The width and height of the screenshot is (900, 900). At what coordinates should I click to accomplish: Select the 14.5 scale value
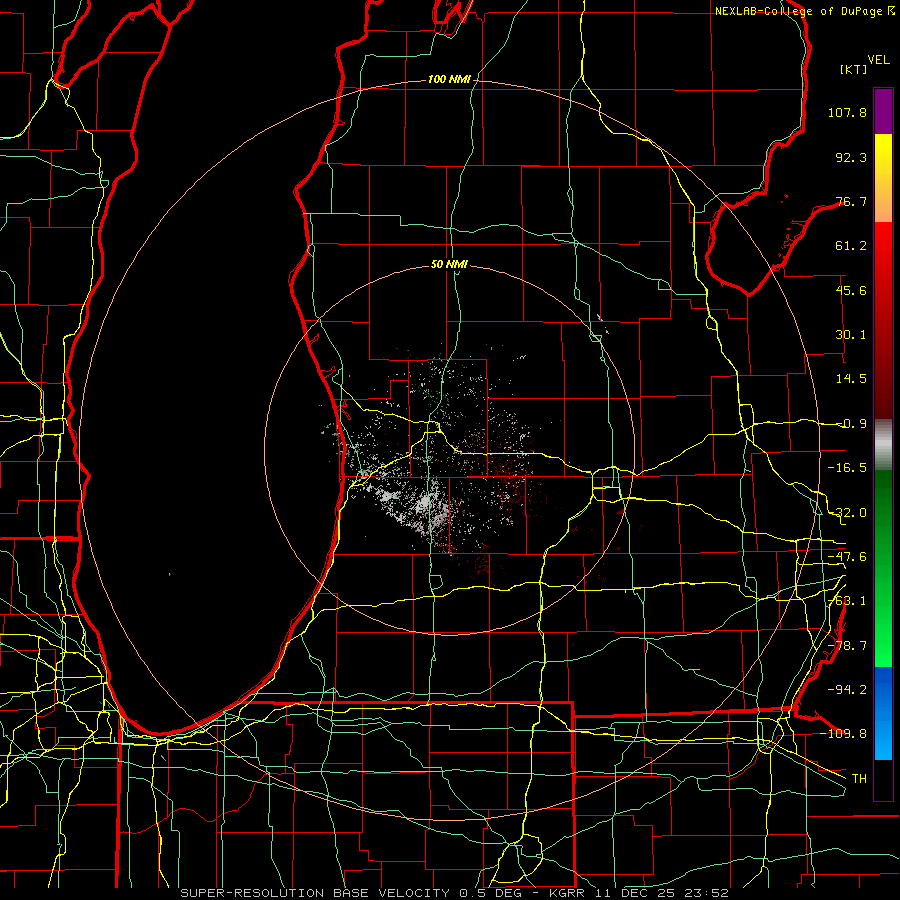851,379
